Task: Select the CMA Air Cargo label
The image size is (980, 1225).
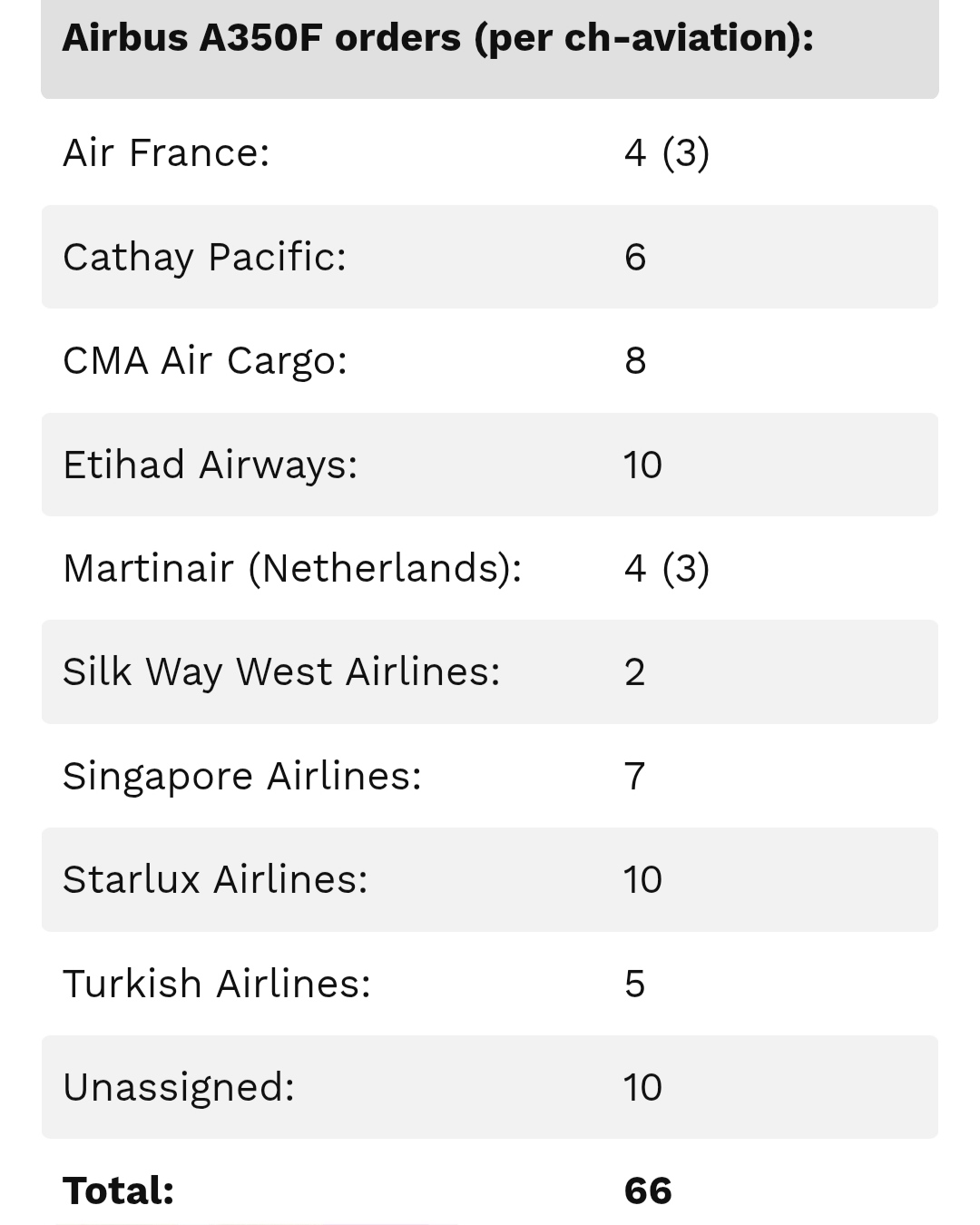Action: 205,360
